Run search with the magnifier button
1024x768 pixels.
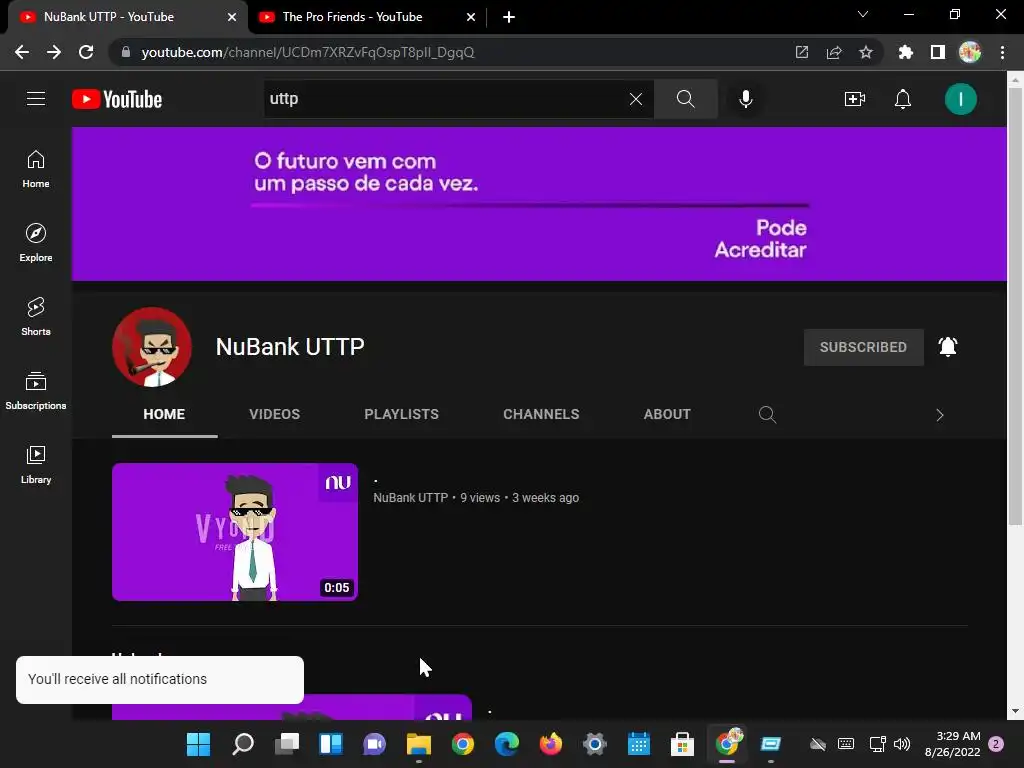[685, 99]
